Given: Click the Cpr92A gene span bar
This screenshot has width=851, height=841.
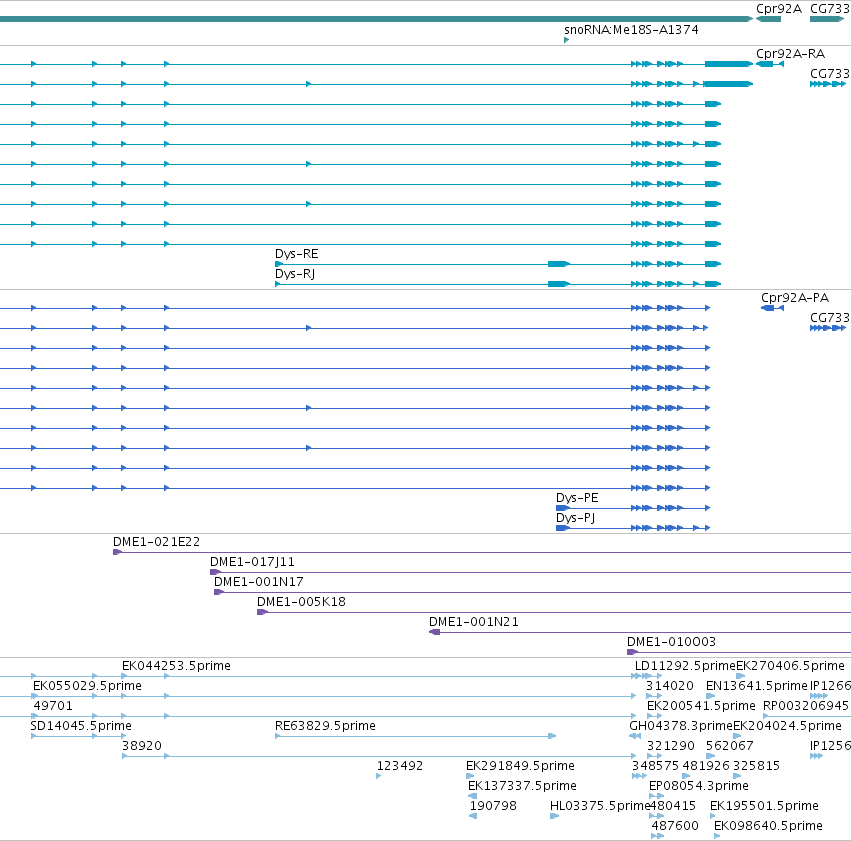Looking at the screenshot, I should [768, 19].
